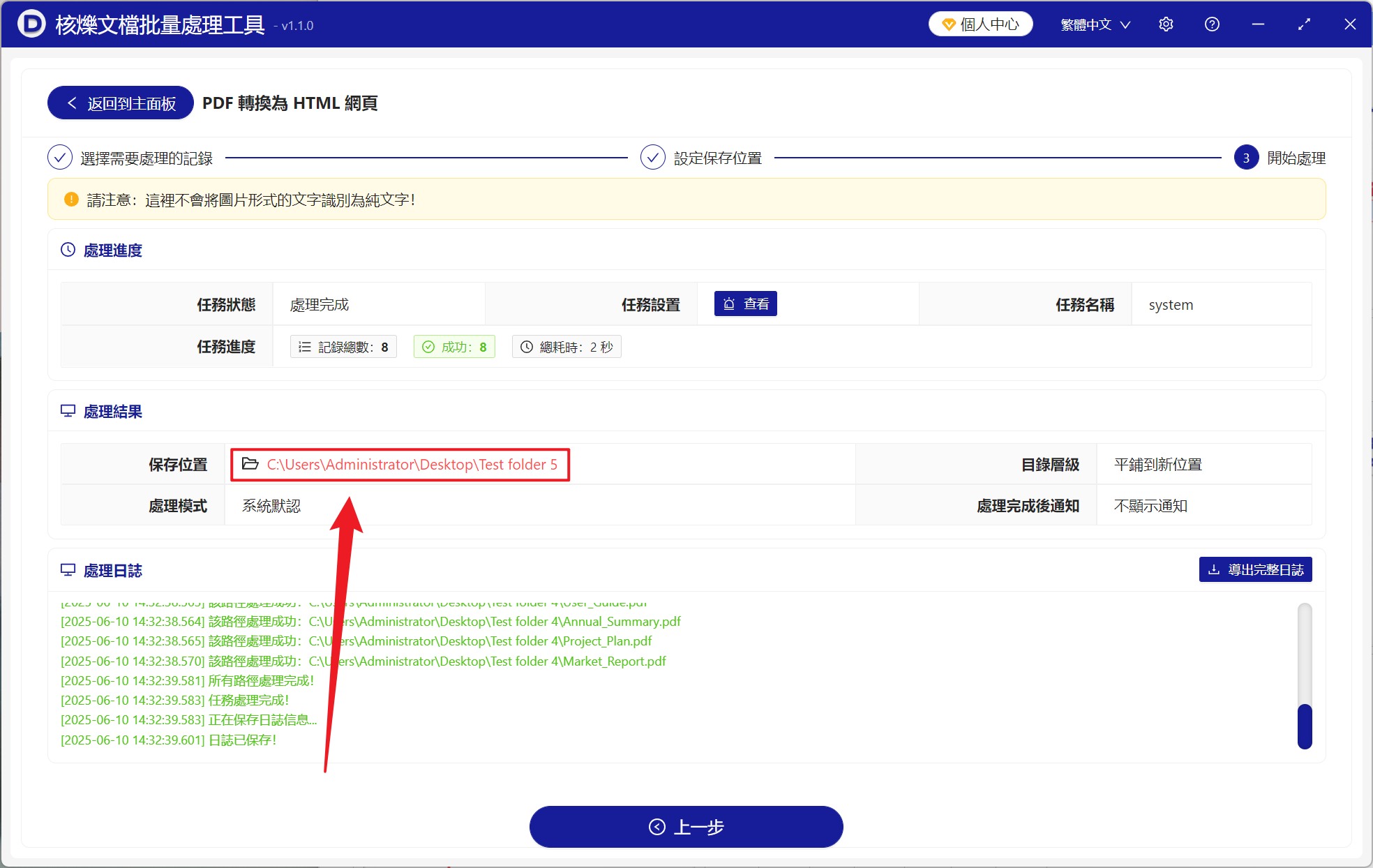Click the crown icon on 個人中心 button
This screenshot has height=868, width=1373.
(948, 23)
